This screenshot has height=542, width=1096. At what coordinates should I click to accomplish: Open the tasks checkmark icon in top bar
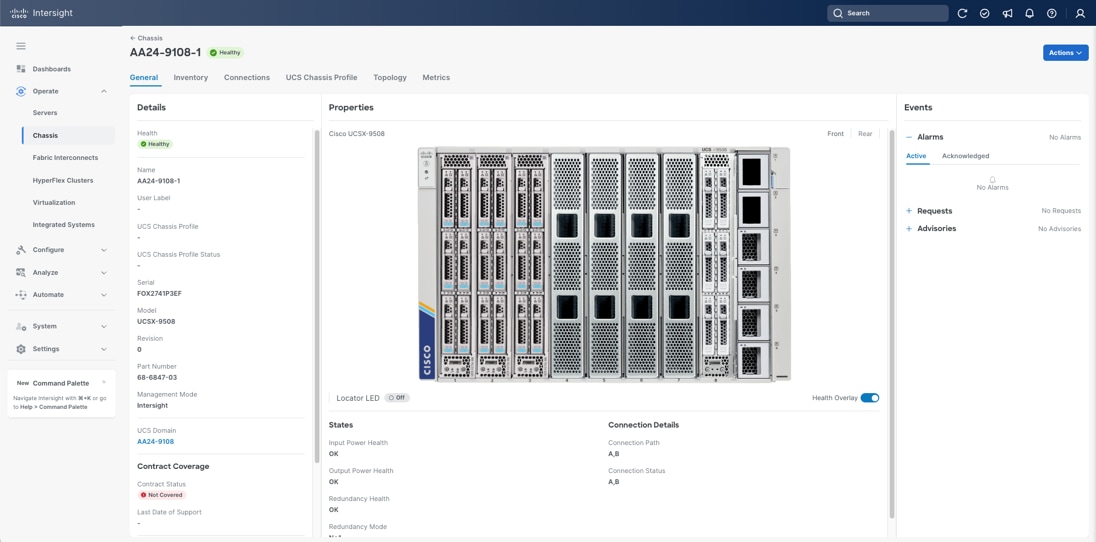984,13
